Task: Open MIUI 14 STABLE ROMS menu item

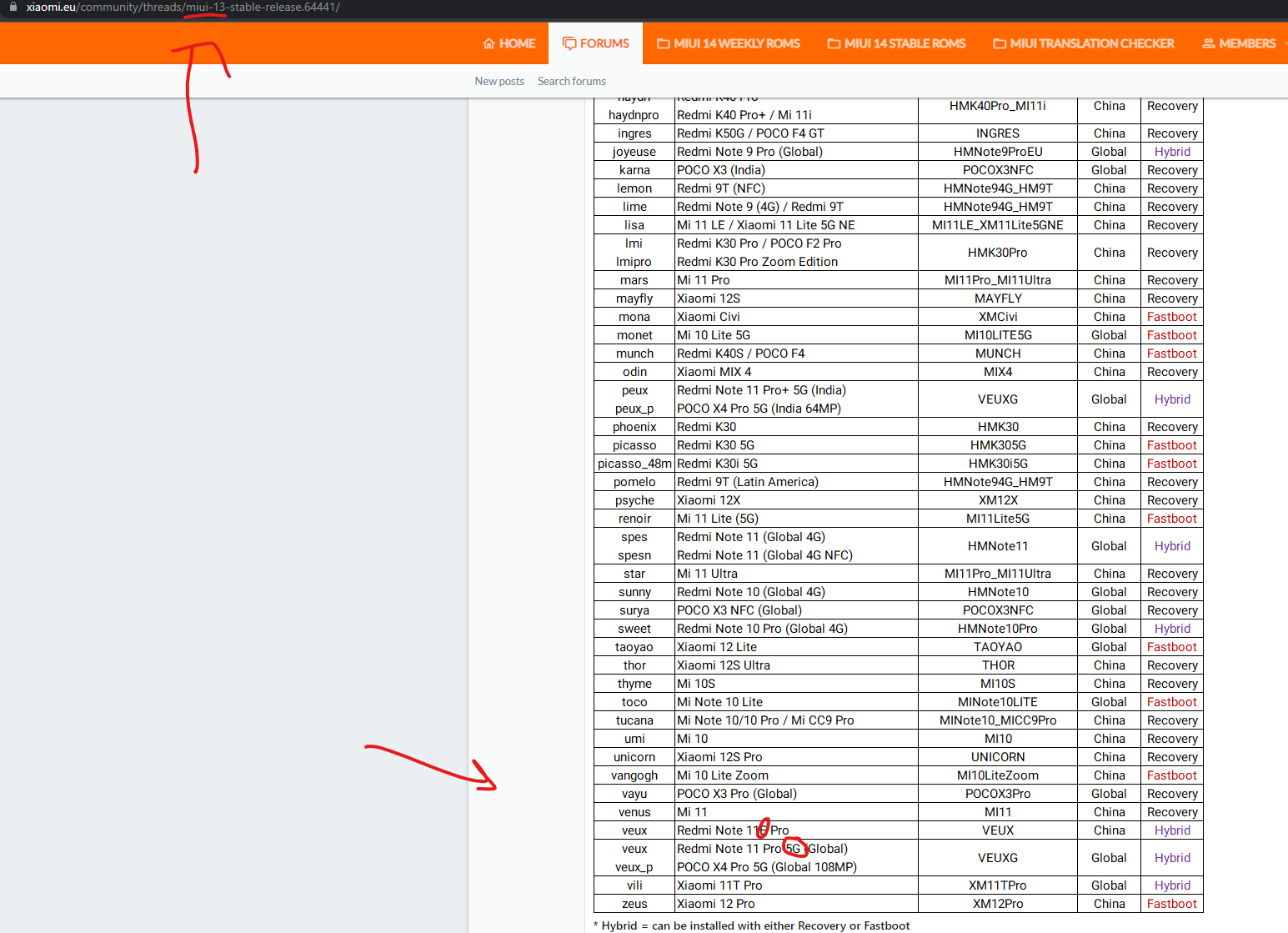Action: pyautogui.click(x=896, y=43)
